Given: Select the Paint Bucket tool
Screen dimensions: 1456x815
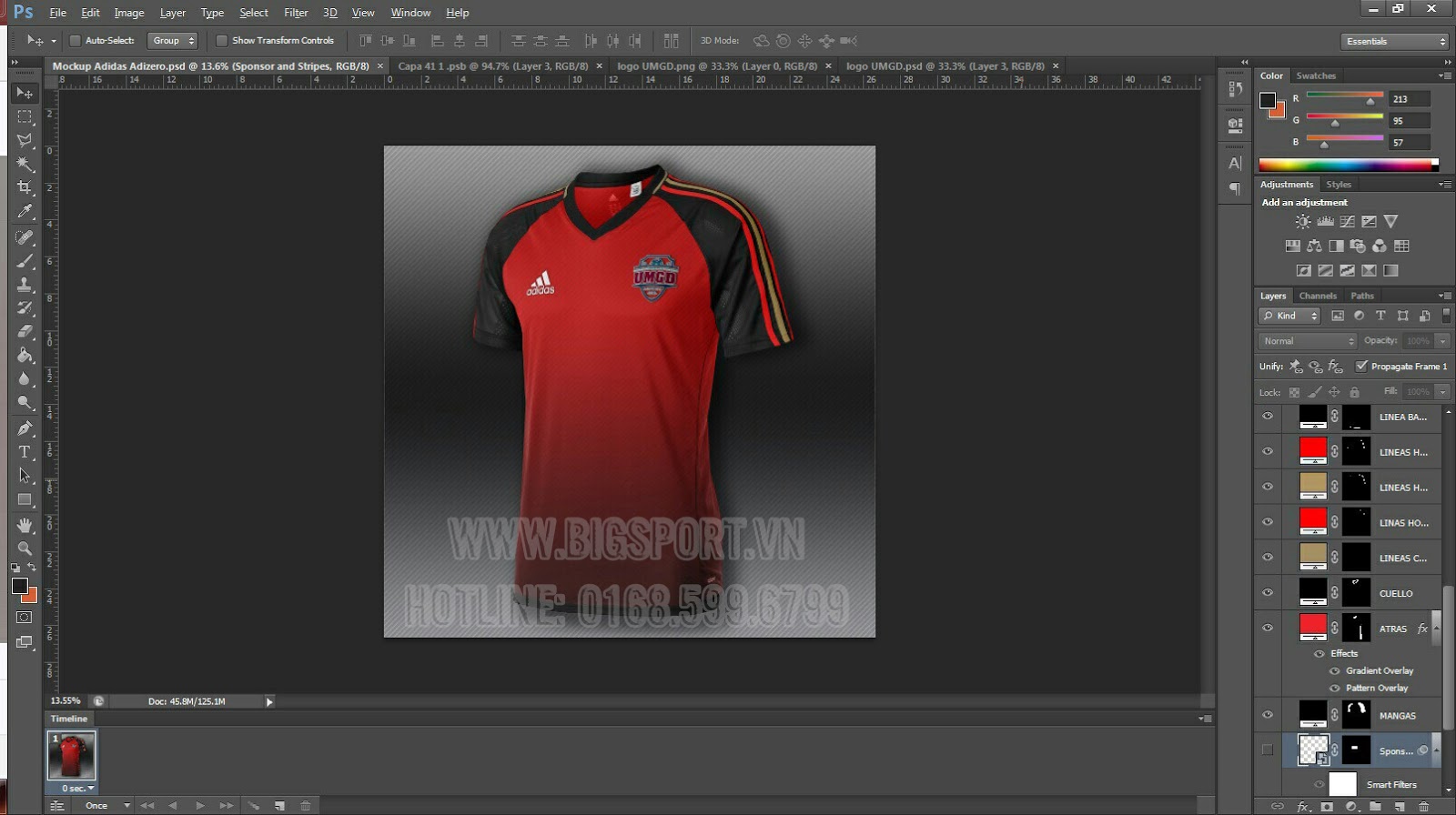Looking at the screenshot, I should click(25, 356).
